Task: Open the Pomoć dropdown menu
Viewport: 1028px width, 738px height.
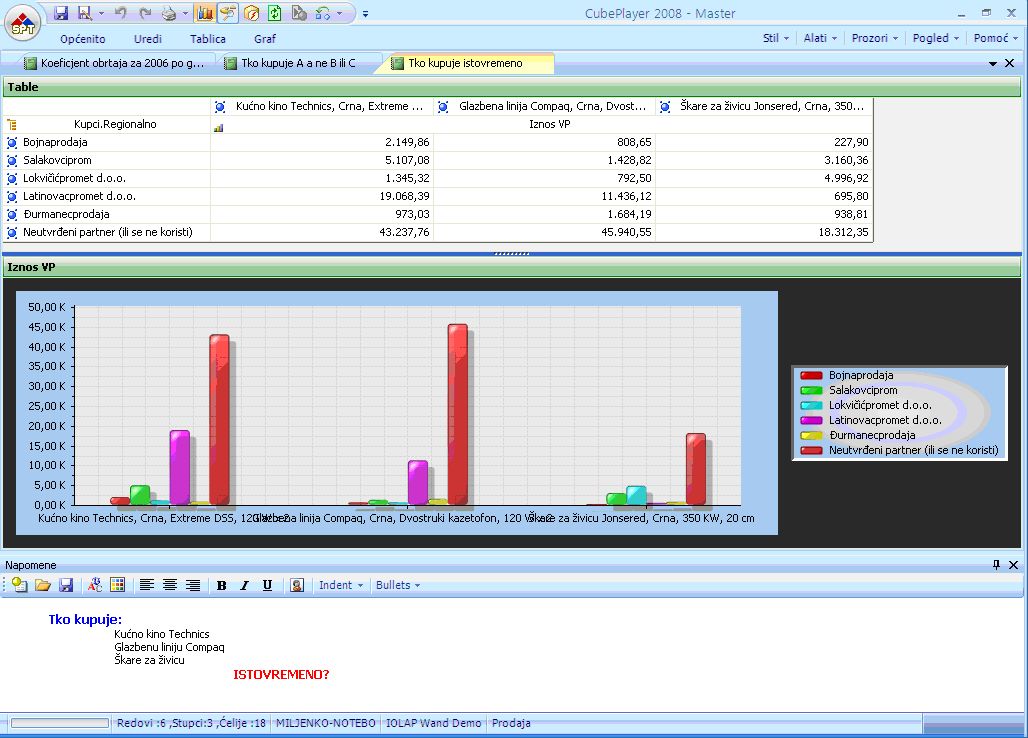Action: click(995, 38)
